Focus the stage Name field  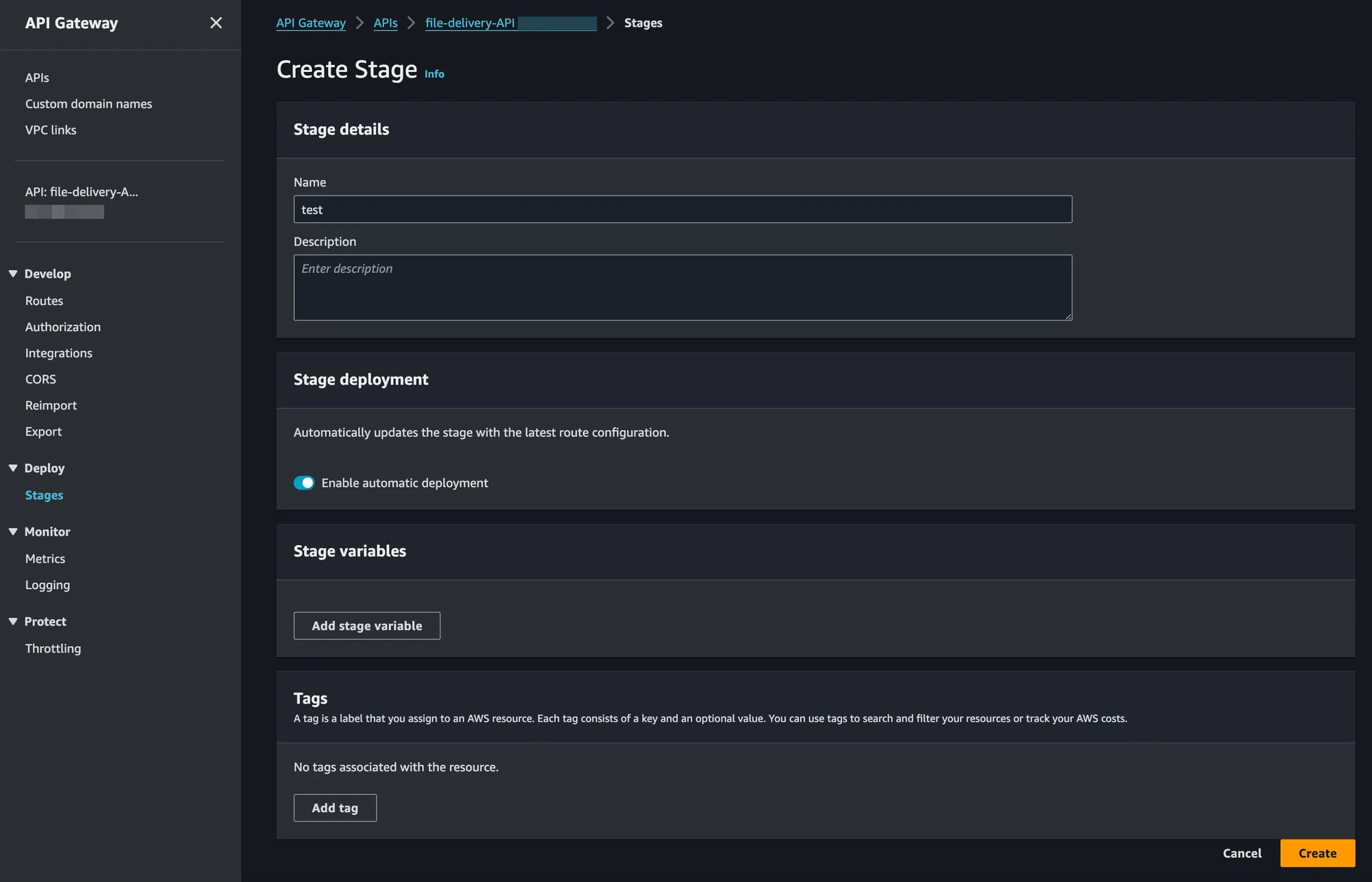[683, 209]
